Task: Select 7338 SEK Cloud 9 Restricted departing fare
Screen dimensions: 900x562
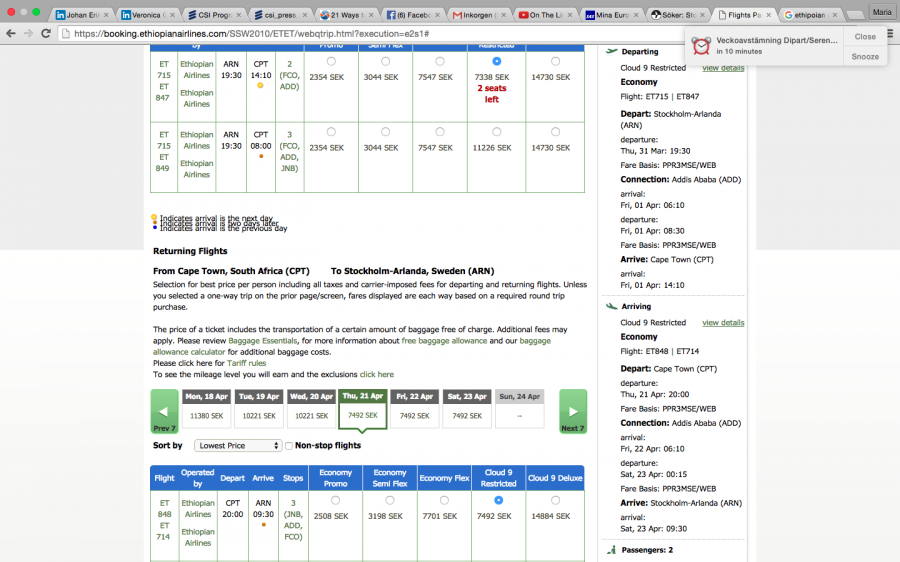Action: 496,61
